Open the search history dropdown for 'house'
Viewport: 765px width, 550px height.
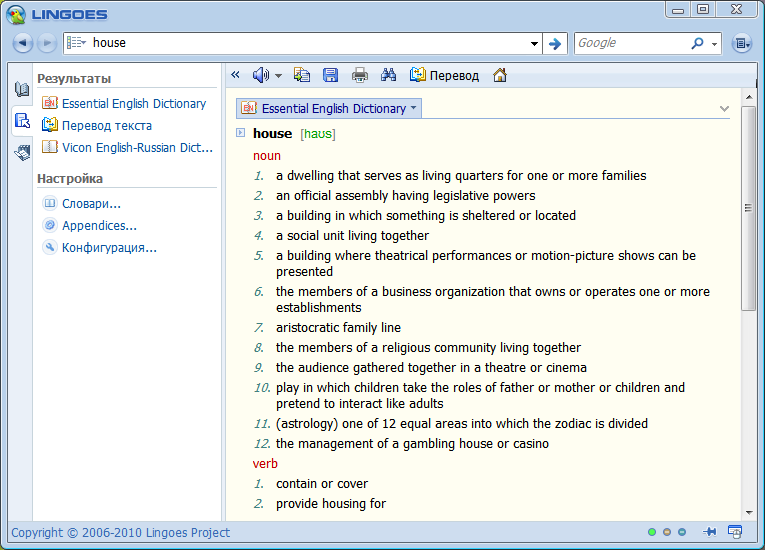coord(534,44)
